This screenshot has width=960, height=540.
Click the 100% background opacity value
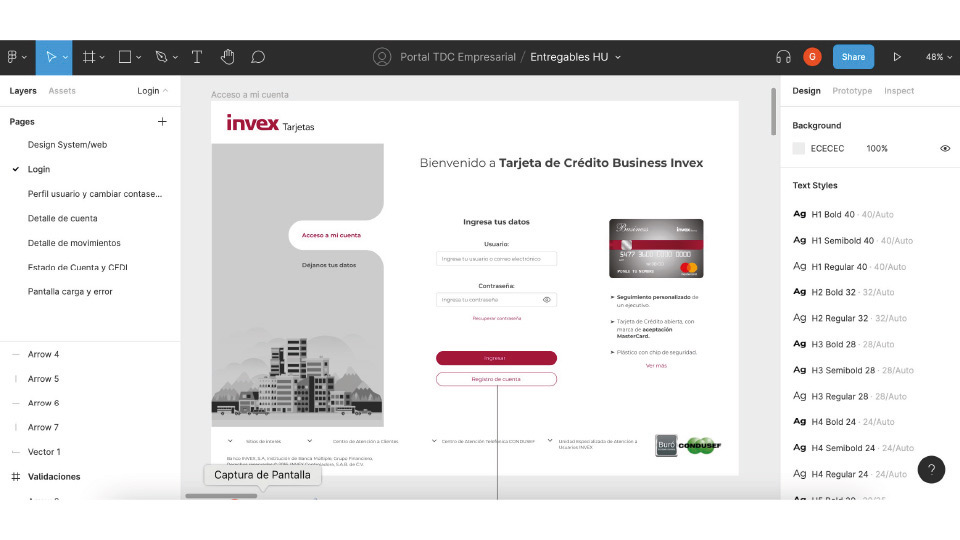click(877, 148)
